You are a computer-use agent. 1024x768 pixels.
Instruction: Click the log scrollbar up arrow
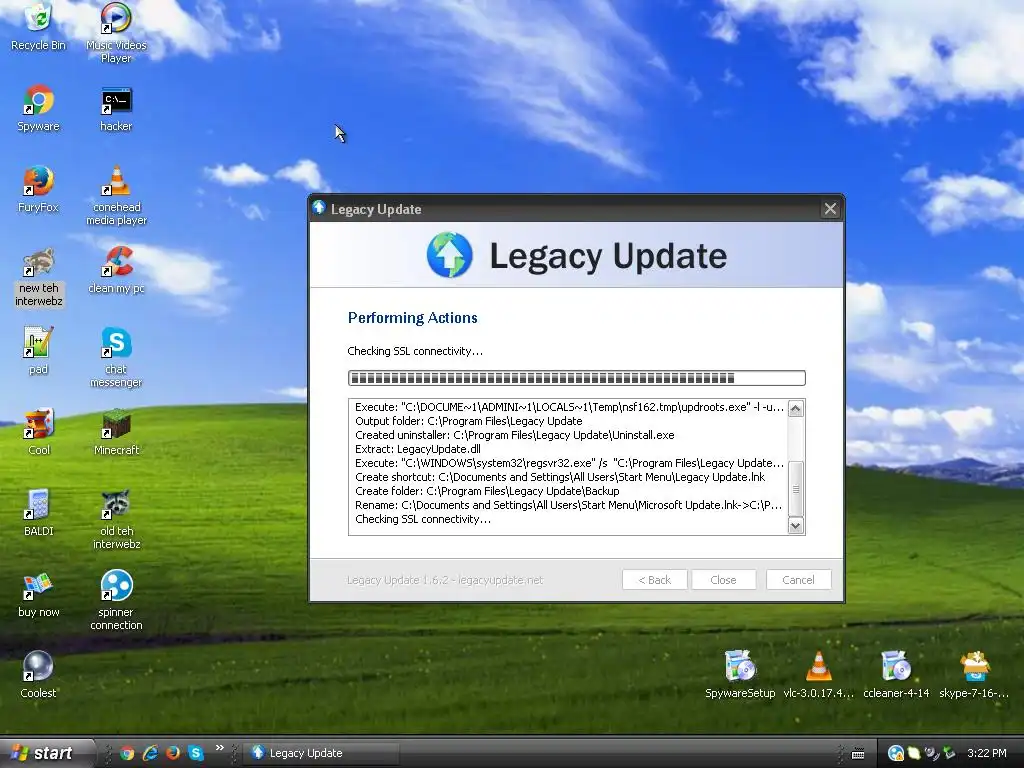click(x=795, y=409)
